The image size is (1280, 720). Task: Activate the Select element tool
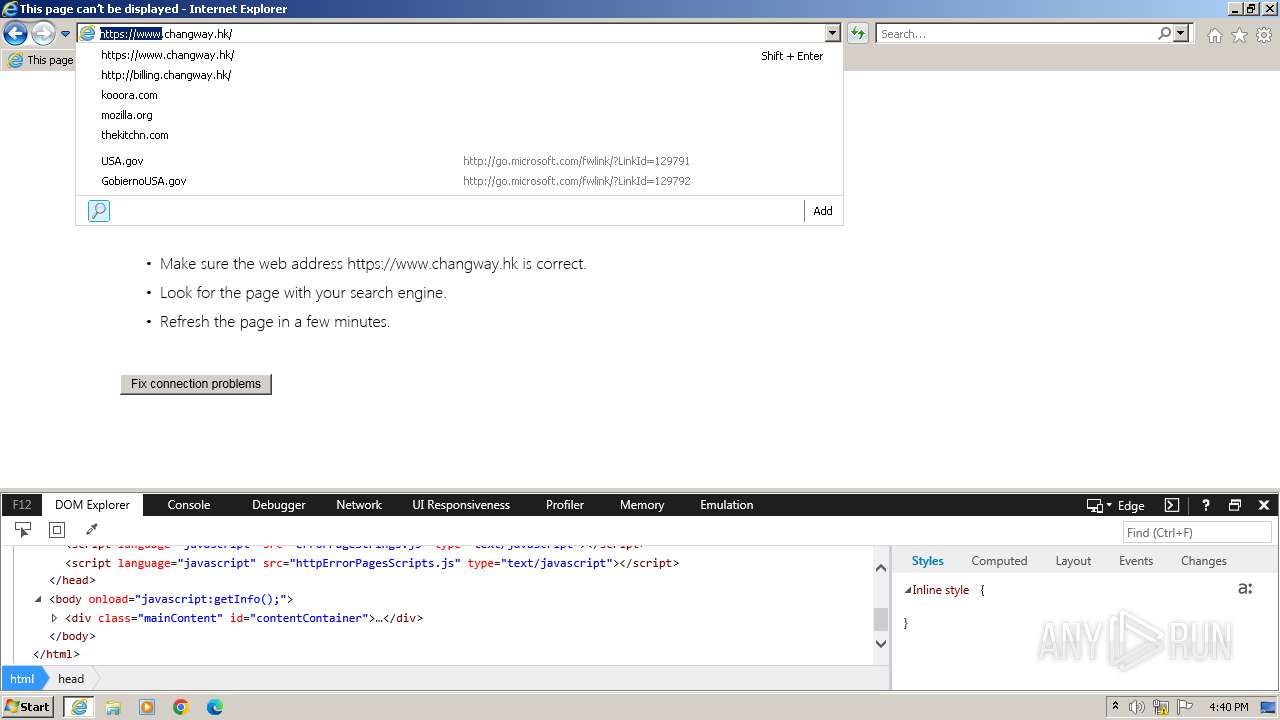(23, 530)
